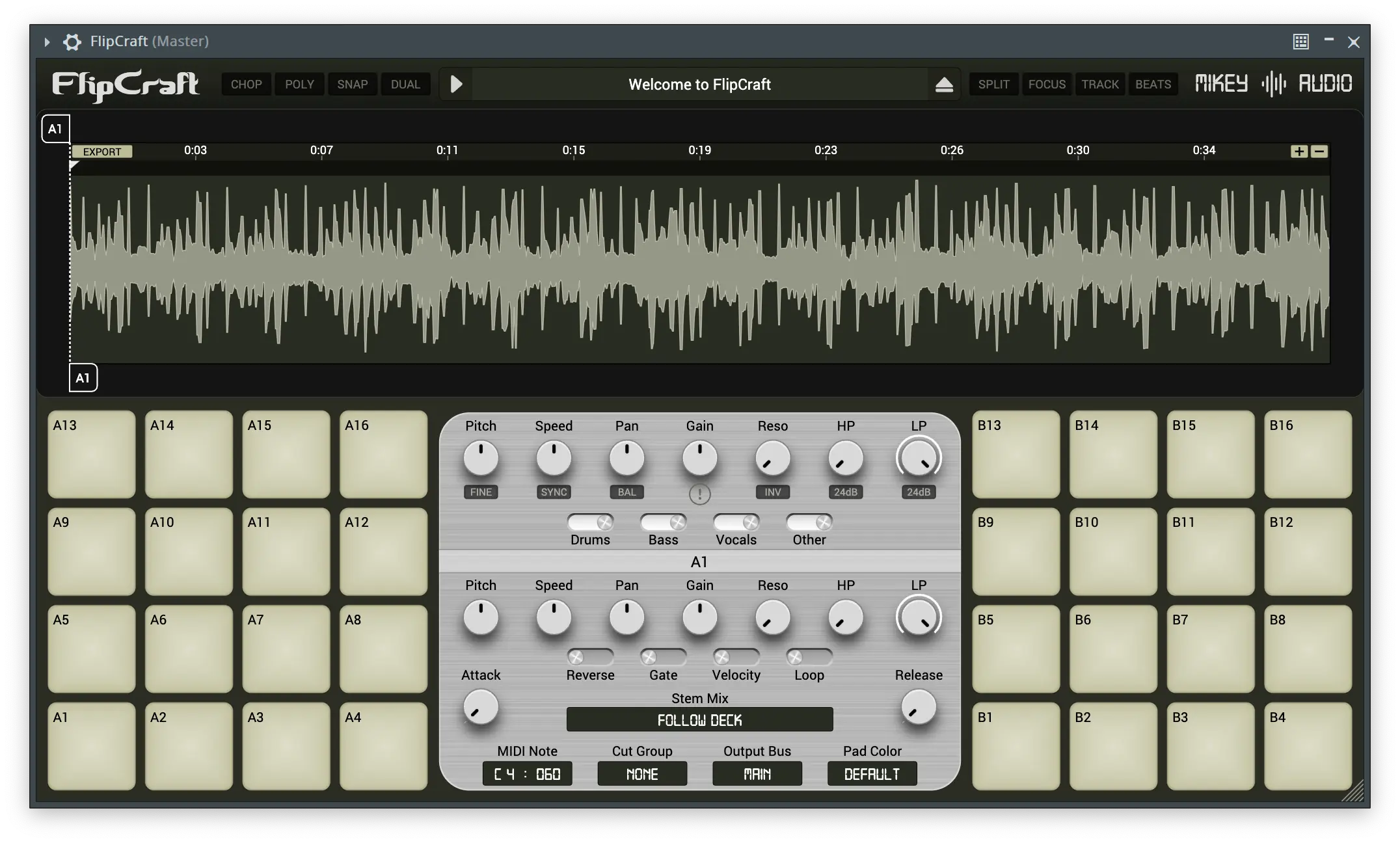This screenshot has width=1400, height=843.
Task: Click the Mikey Audio waveform logo
Action: (x=1273, y=84)
